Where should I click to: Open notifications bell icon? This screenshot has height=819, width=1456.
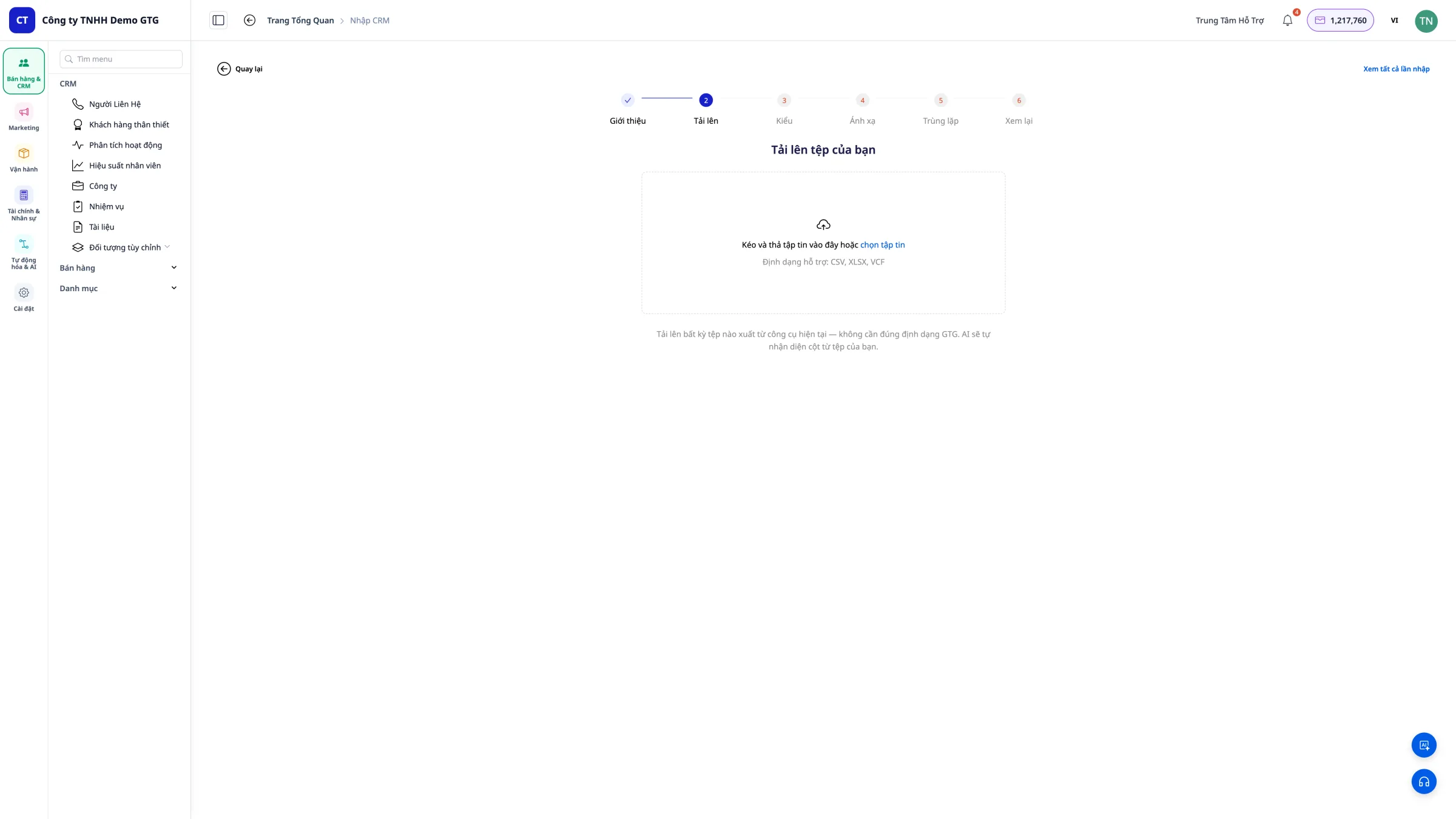pos(1287,21)
